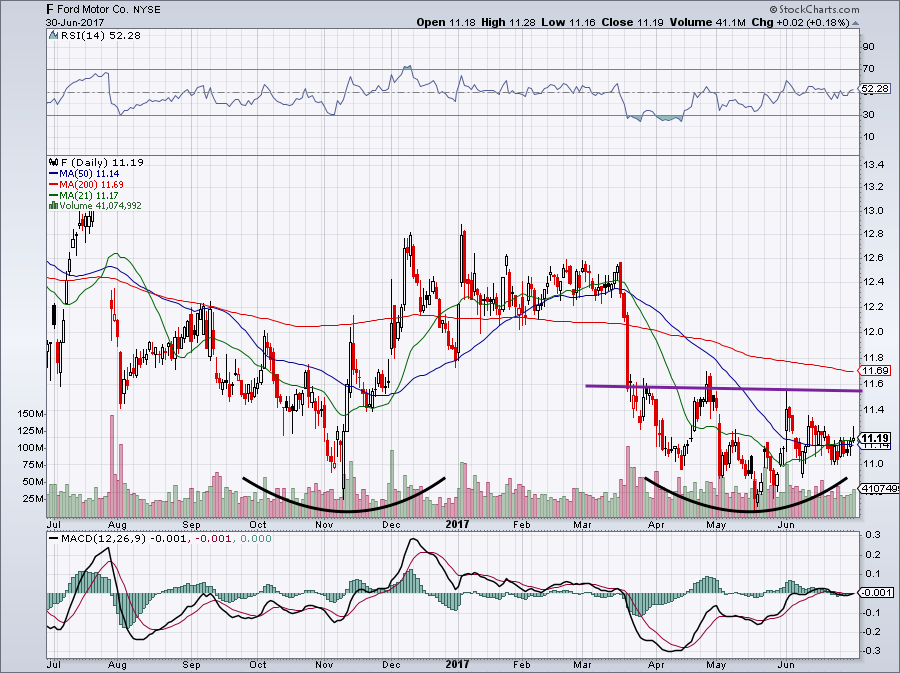Viewport: 900px width, 673px height.
Task: Click the 11.4 price axis label
Action: 872,410
